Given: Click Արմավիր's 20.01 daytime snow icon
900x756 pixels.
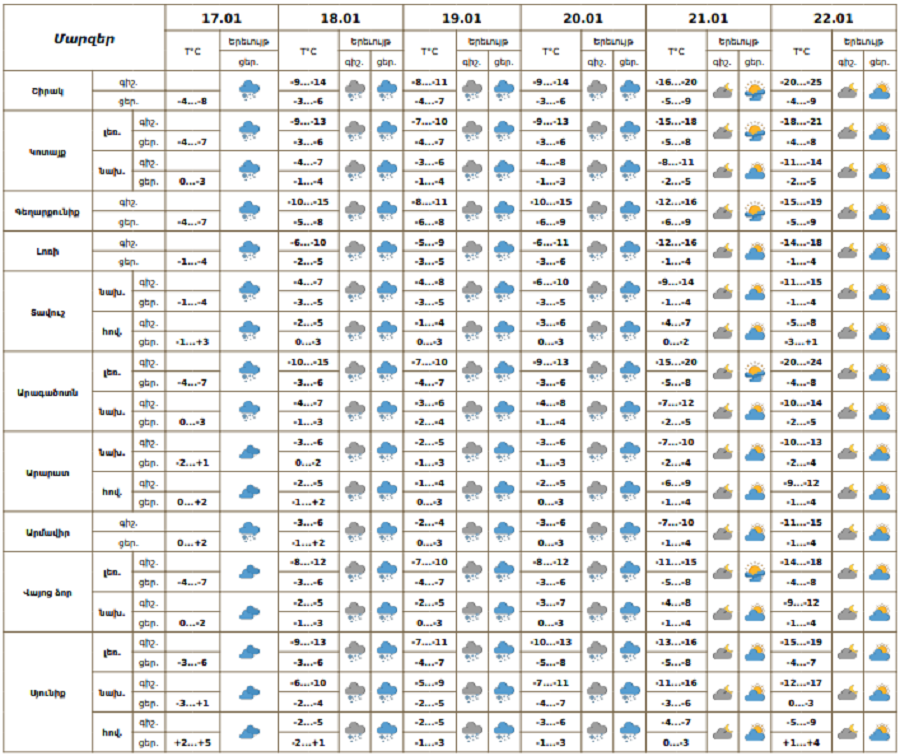Looking at the screenshot, I should 630,532.
